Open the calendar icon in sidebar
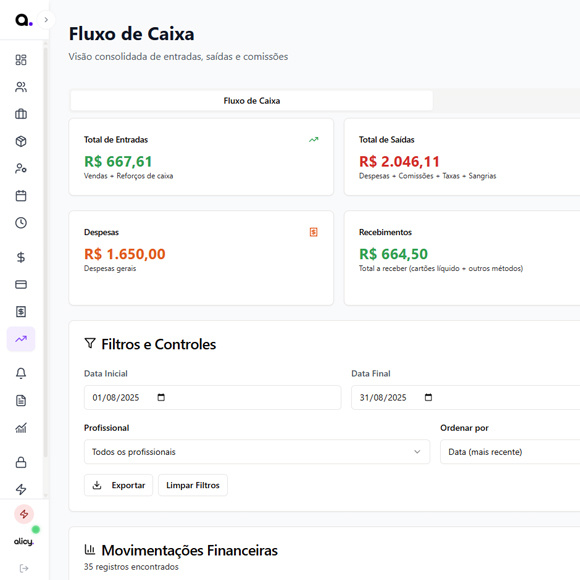Image resolution: width=580 pixels, height=580 pixels. click(x=21, y=196)
